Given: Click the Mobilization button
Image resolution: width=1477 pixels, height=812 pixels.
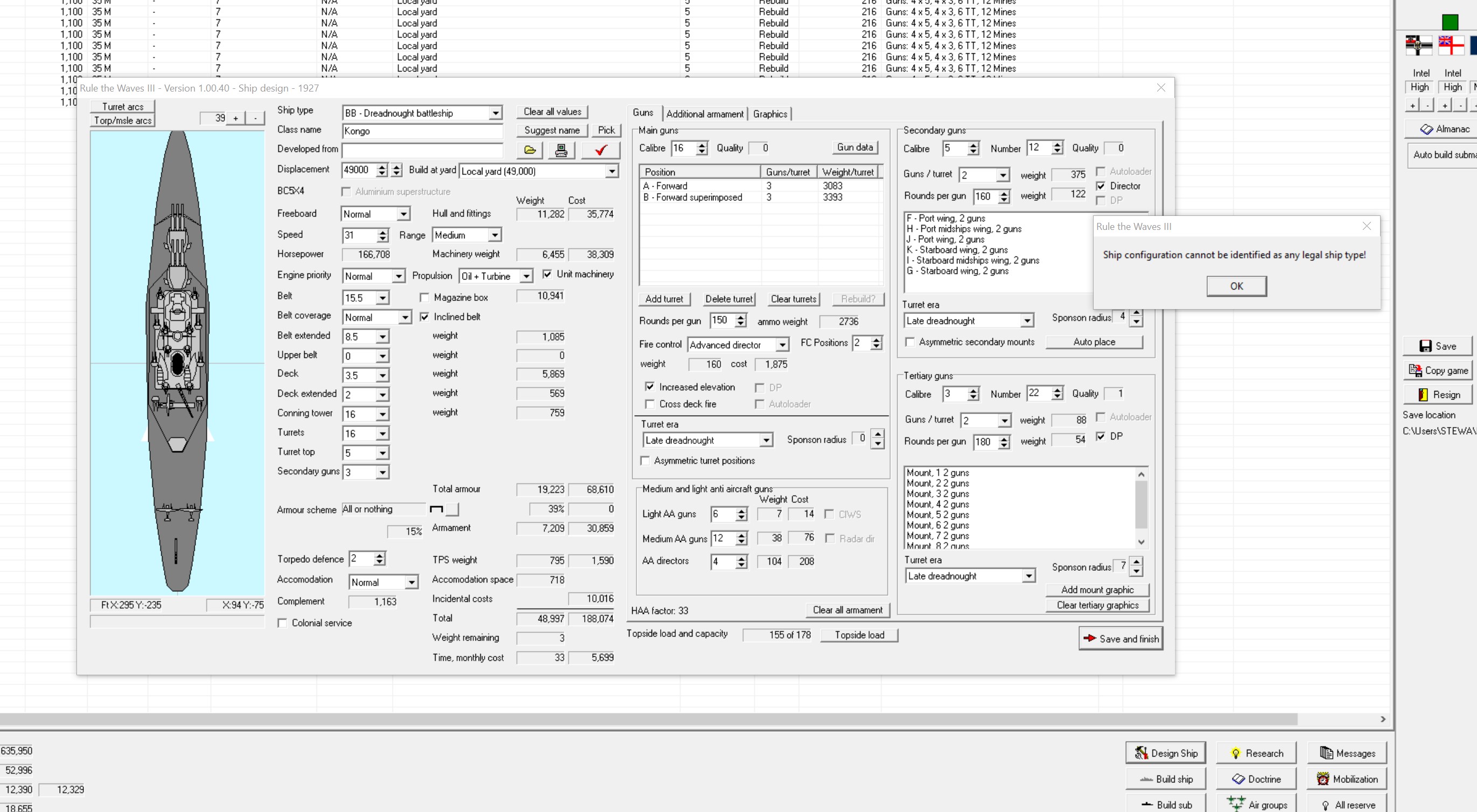Looking at the screenshot, I should (x=1347, y=779).
